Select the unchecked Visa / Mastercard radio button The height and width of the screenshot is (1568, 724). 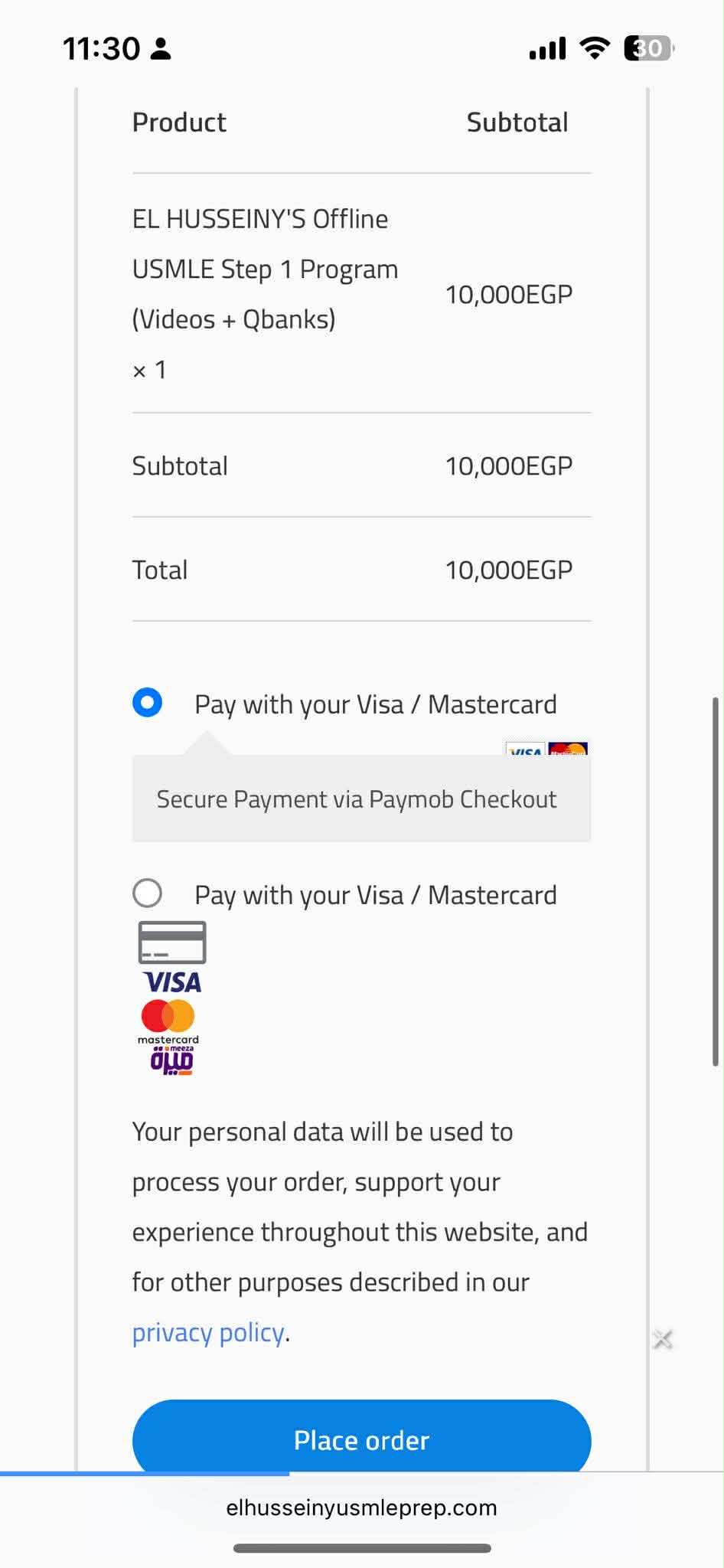point(147,893)
